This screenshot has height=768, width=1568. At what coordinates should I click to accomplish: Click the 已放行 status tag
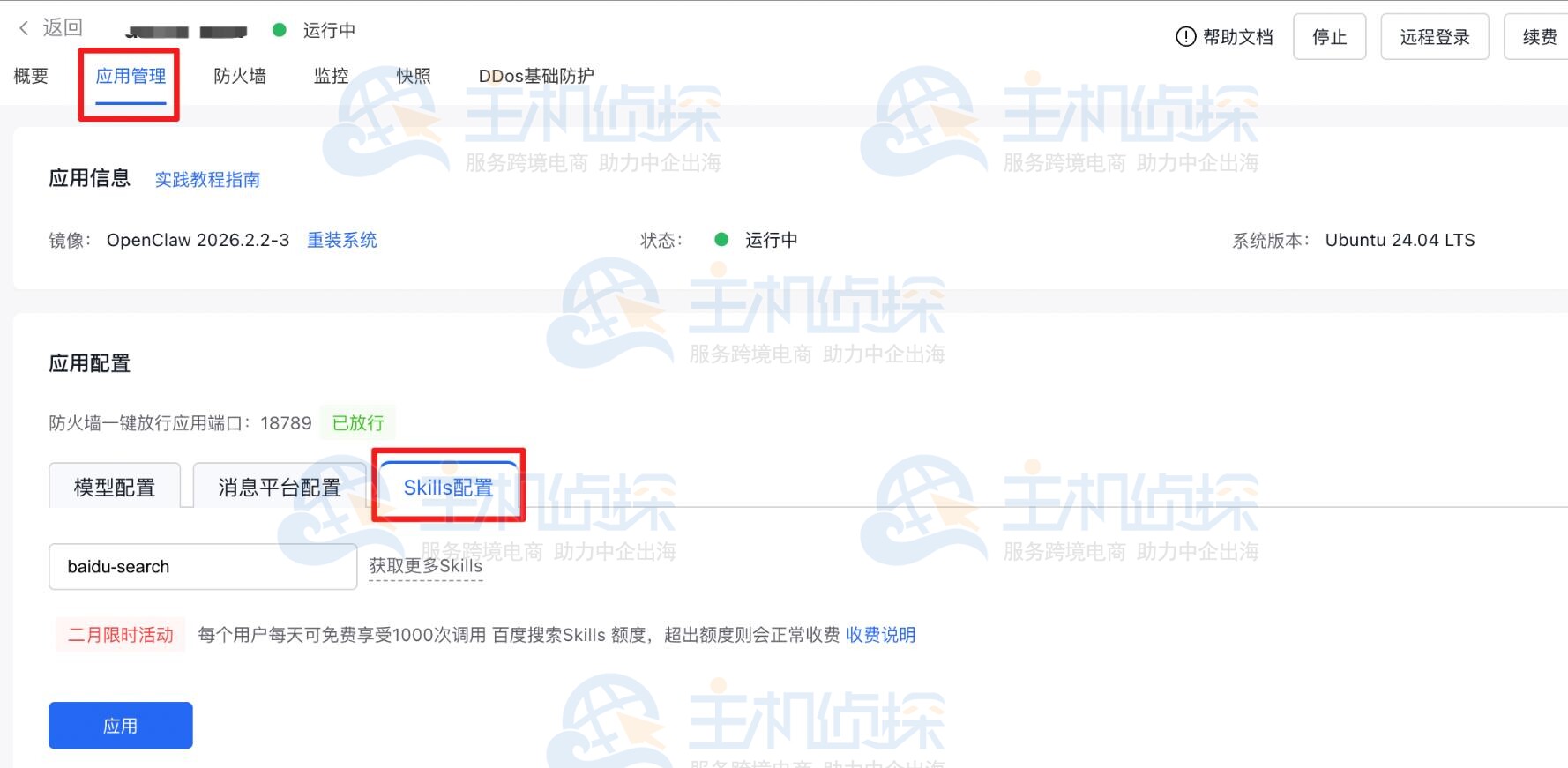(358, 423)
